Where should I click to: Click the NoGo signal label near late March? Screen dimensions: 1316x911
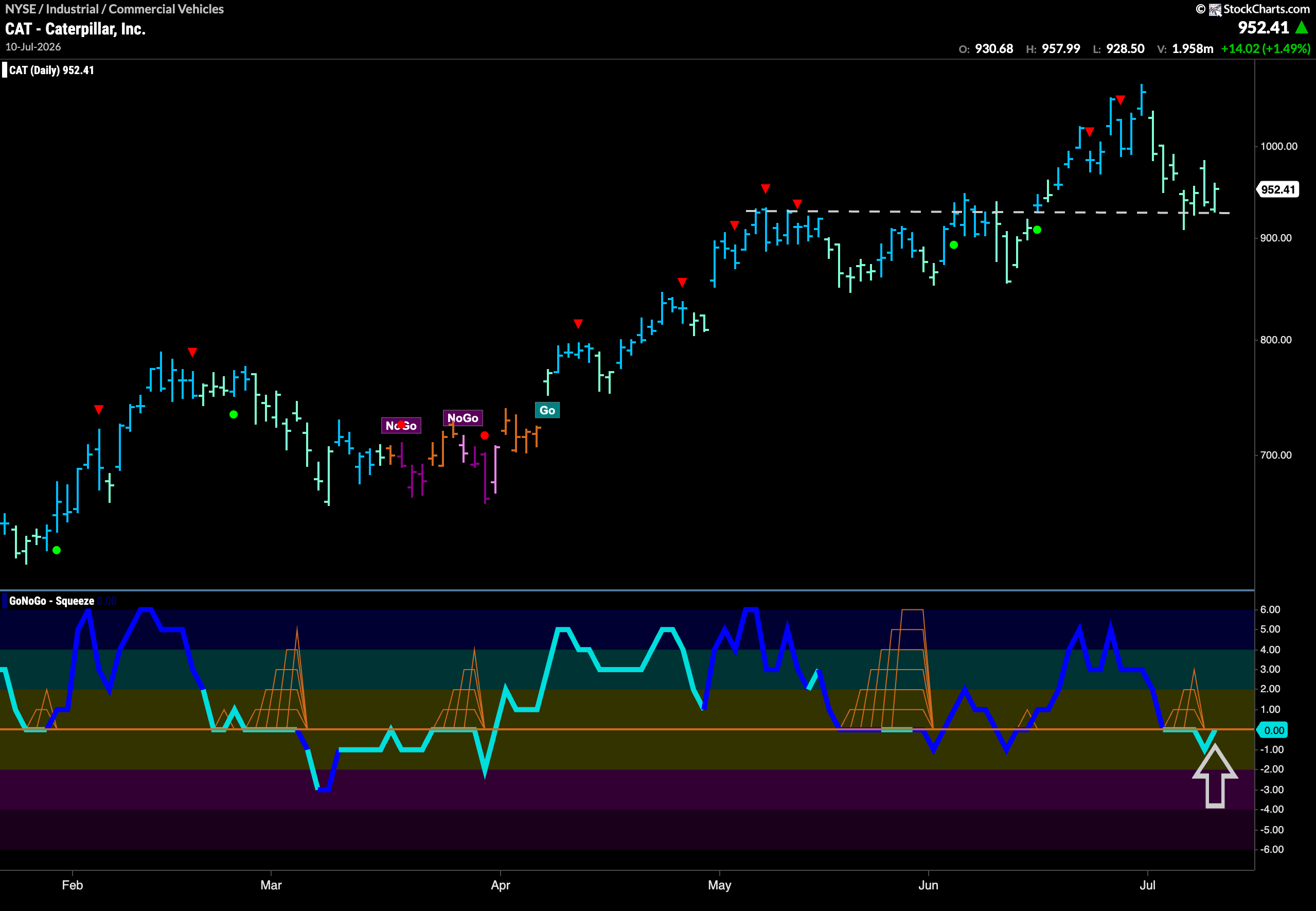point(463,418)
